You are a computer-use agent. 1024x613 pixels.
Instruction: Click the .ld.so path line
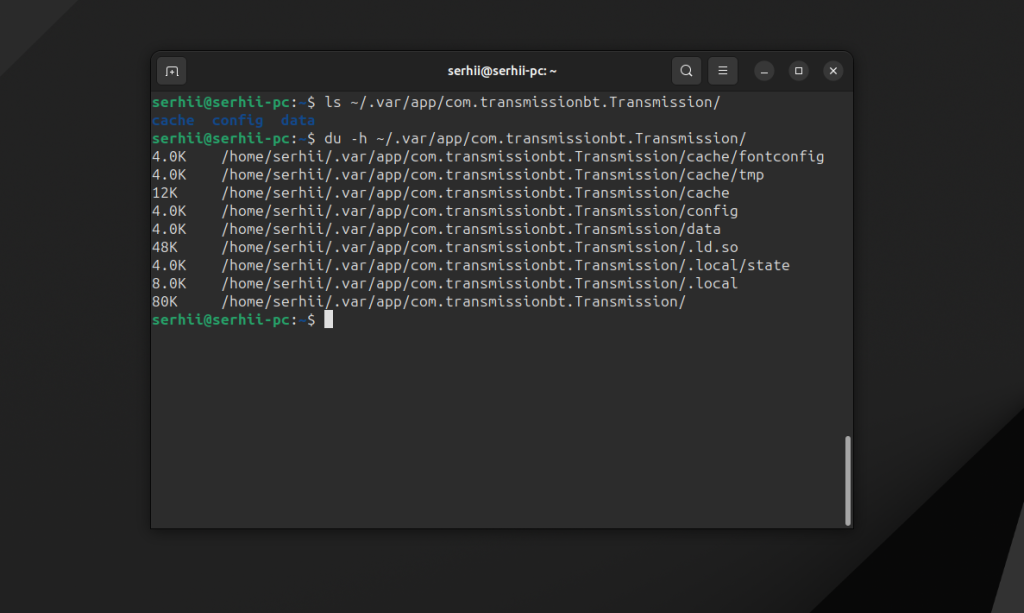pyautogui.click(x=445, y=247)
